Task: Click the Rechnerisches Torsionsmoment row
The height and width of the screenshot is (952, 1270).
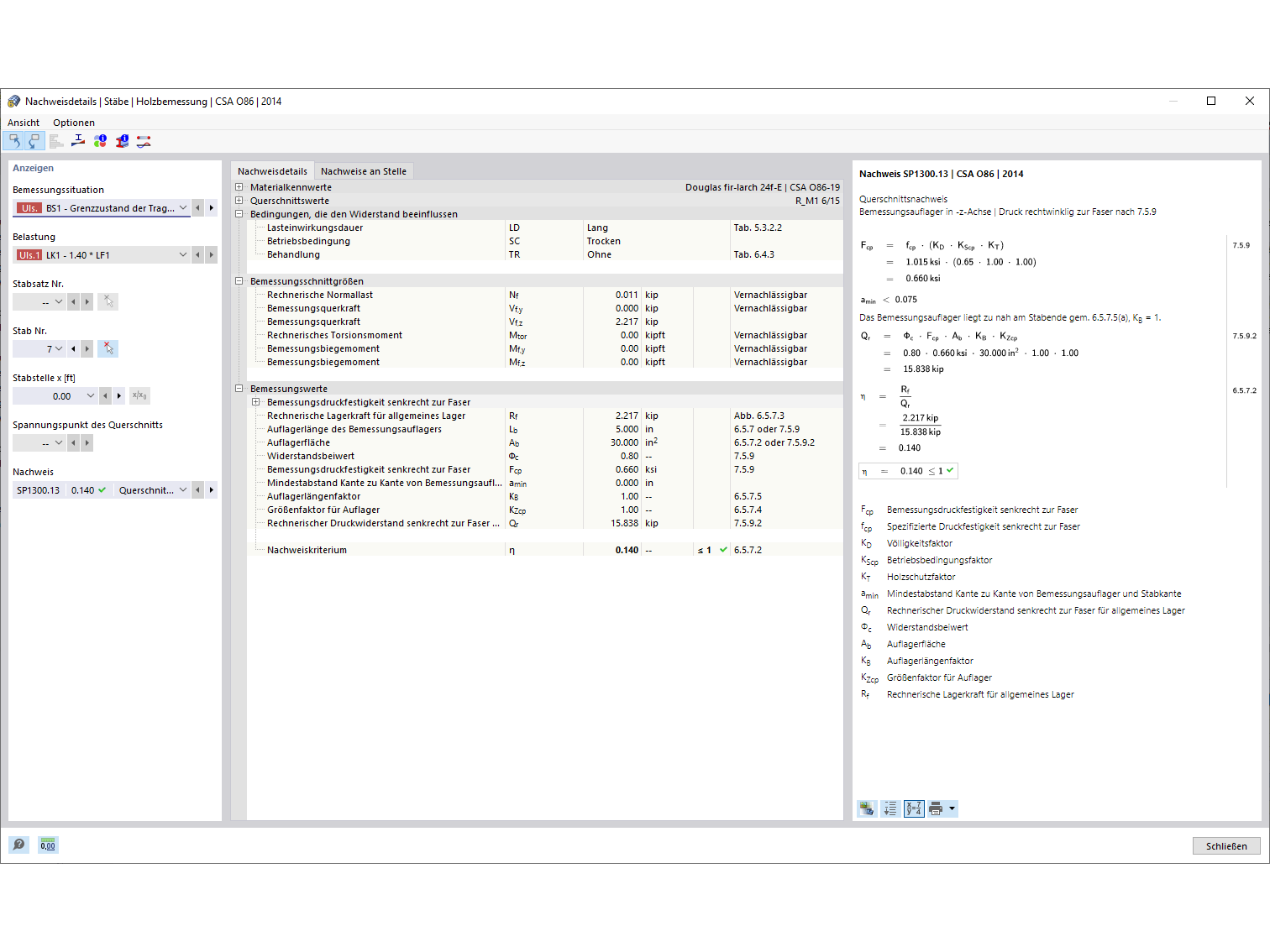Action: click(544, 335)
